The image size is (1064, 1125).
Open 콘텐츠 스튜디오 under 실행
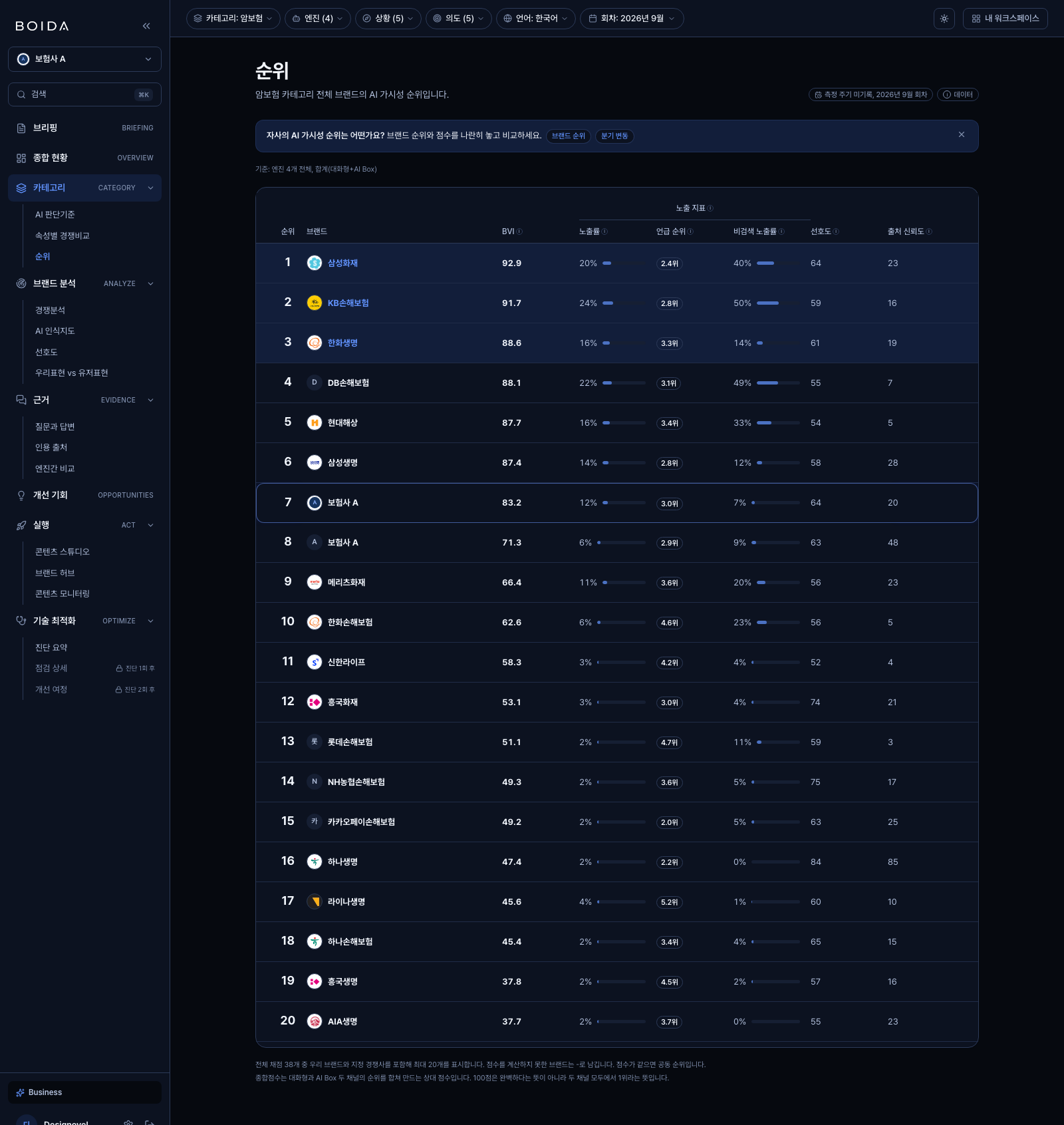pos(63,552)
